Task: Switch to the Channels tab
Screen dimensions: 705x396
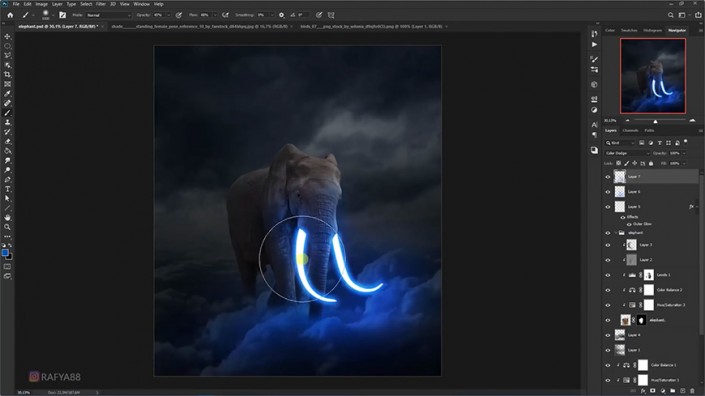Action: tap(630, 130)
